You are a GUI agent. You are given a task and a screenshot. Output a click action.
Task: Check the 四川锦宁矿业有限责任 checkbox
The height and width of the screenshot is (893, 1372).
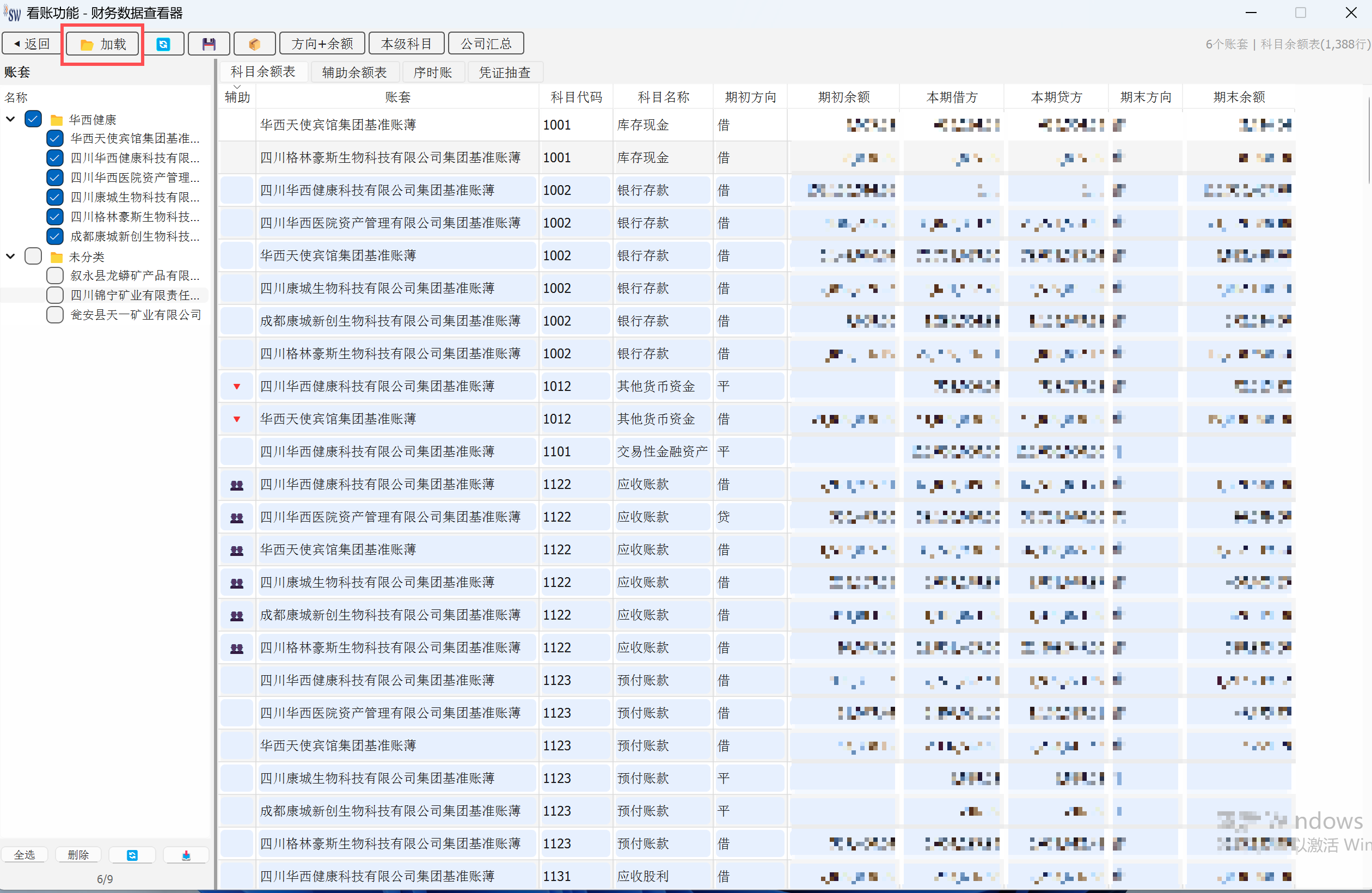pyautogui.click(x=55, y=295)
